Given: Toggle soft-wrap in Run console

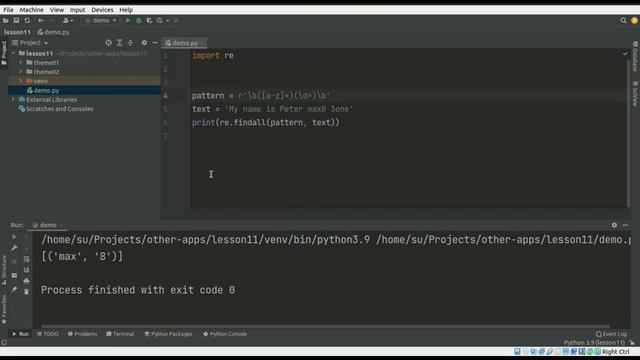Looking at the screenshot, I should (x=27, y=259).
